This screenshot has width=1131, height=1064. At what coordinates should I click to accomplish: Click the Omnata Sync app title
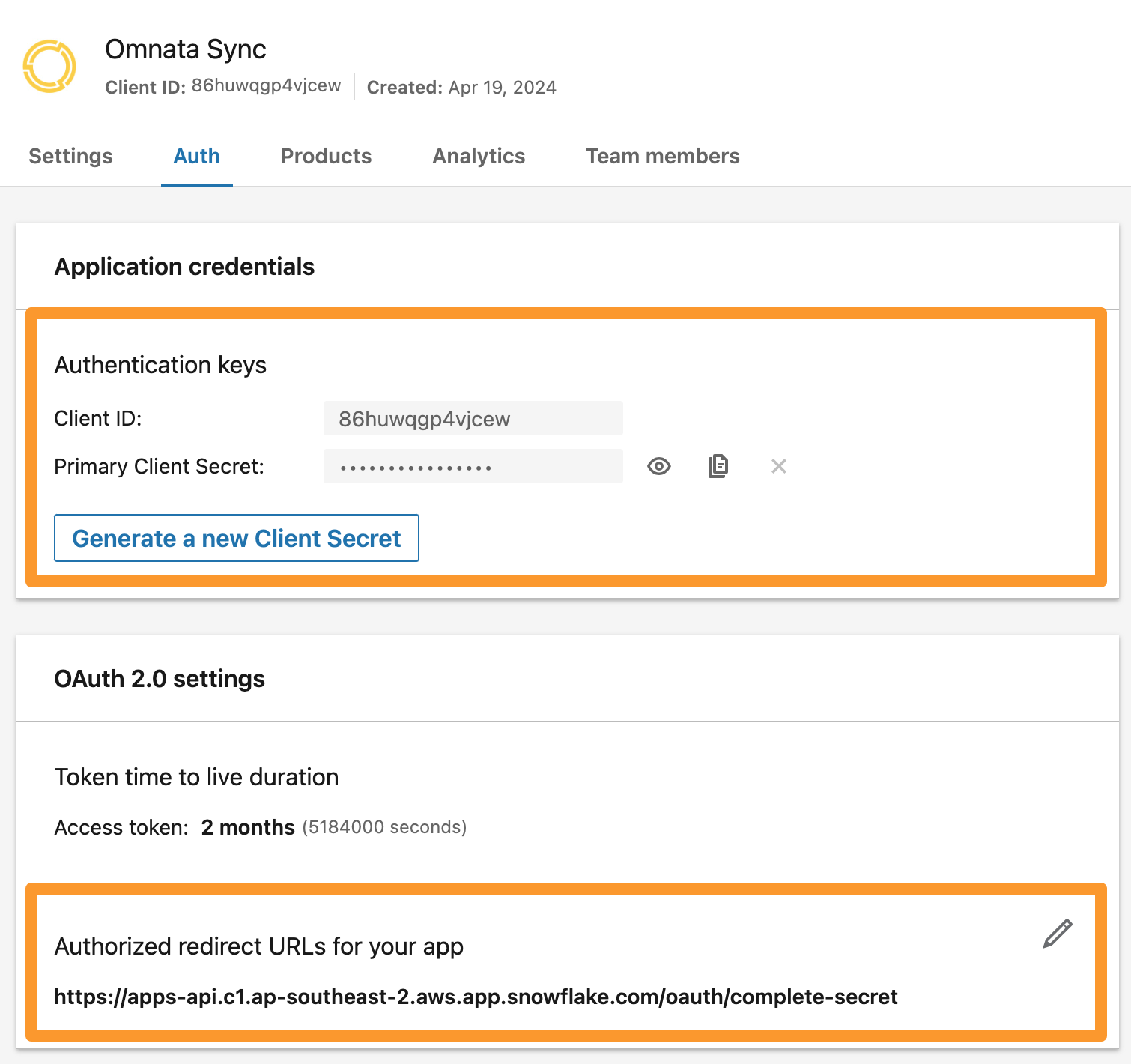click(185, 49)
